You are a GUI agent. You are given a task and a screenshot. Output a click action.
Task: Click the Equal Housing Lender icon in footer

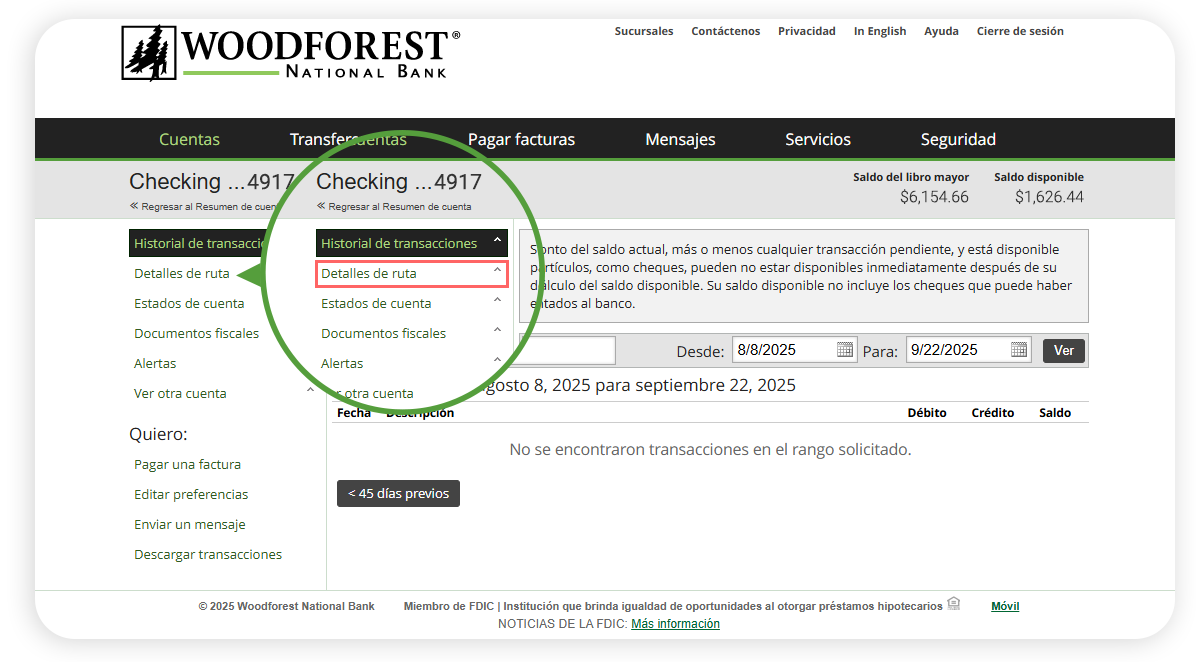coord(953,604)
